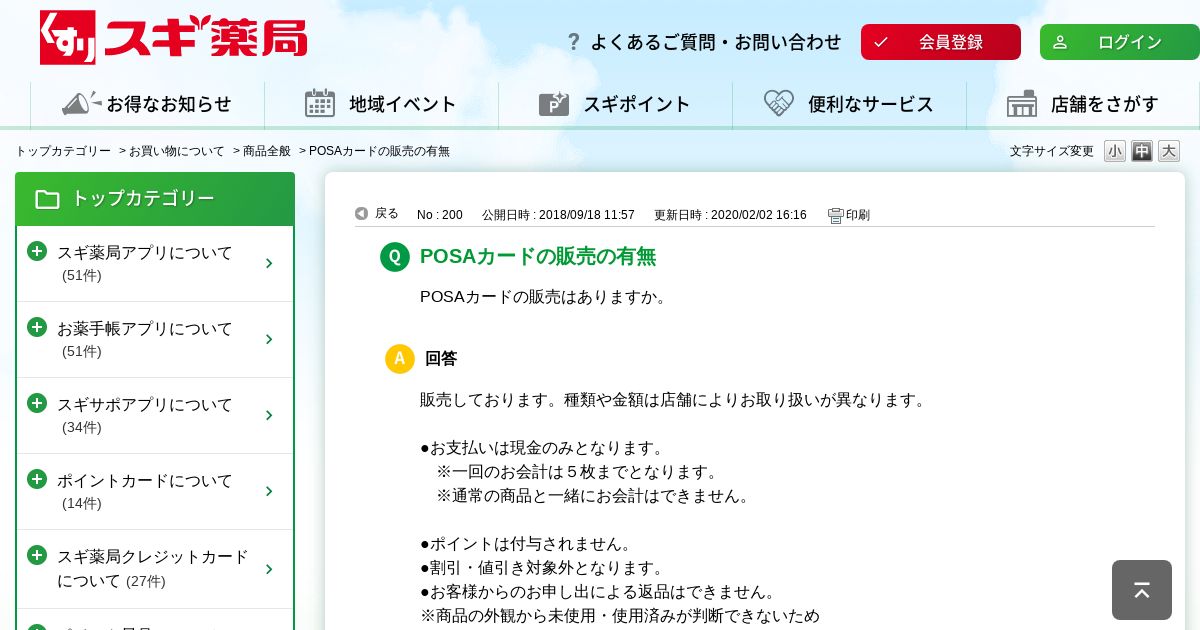
Task: Click 更新日時 : 2020/02/02 16:16 text
Action: coord(730,215)
